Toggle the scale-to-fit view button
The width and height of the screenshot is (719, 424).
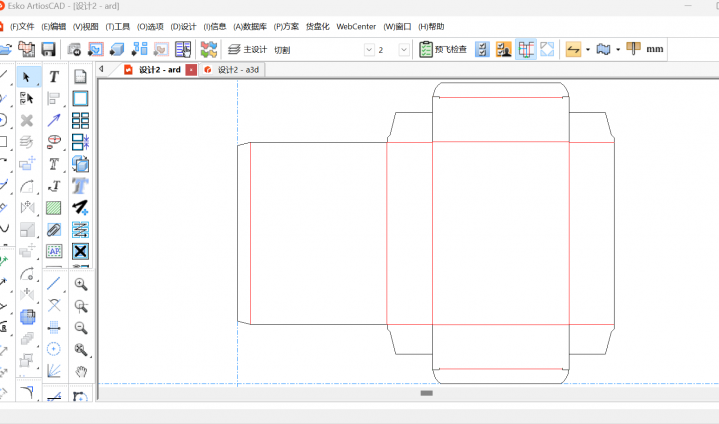547,49
